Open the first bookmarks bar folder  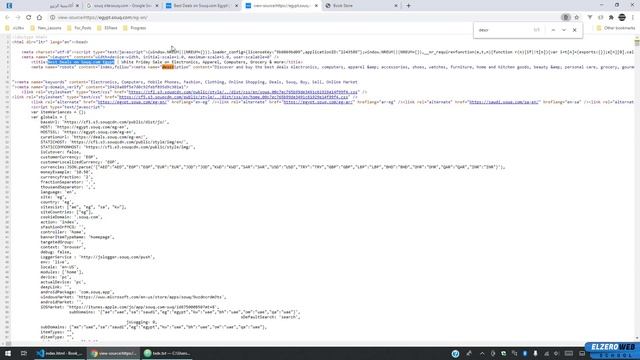pos(15,28)
